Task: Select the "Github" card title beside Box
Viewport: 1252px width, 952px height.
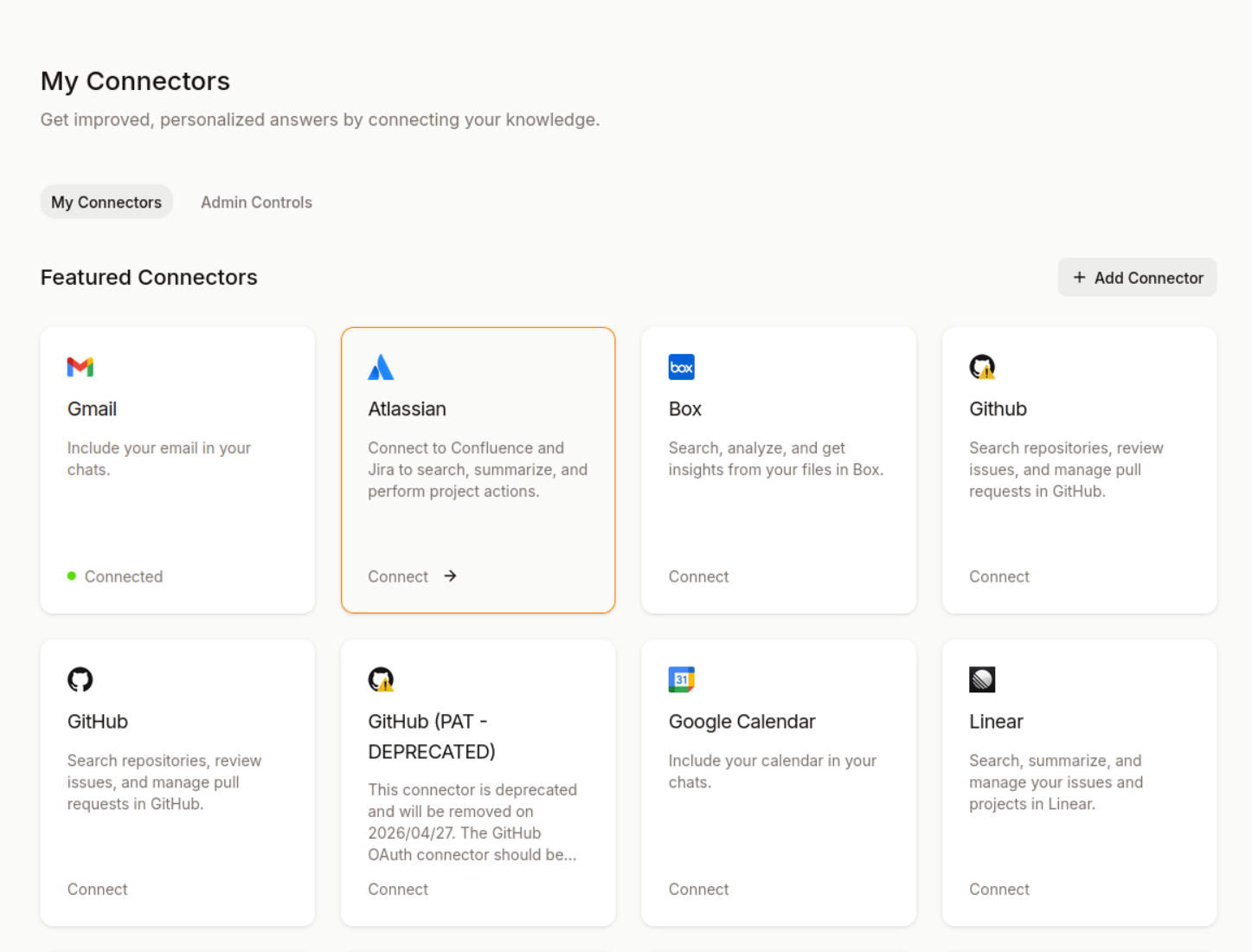Action: click(998, 408)
